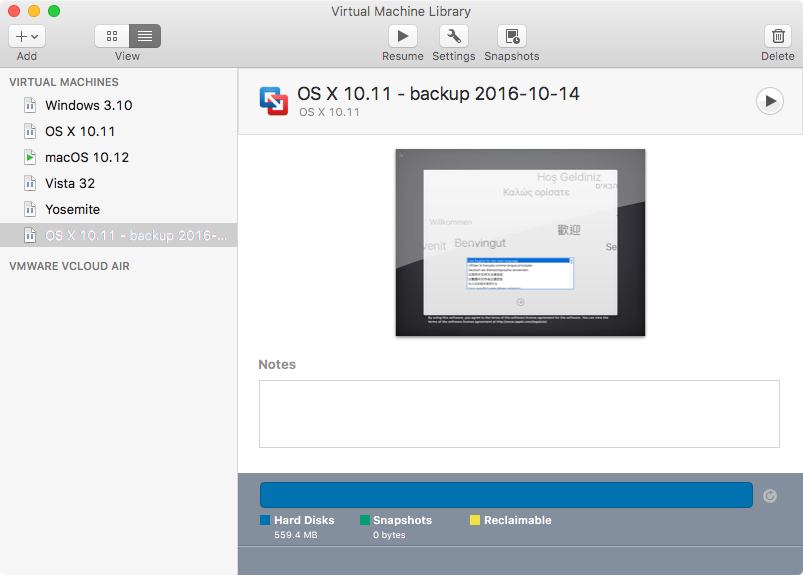
Task: Zoom the window with green button
Action: tap(54, 11)
